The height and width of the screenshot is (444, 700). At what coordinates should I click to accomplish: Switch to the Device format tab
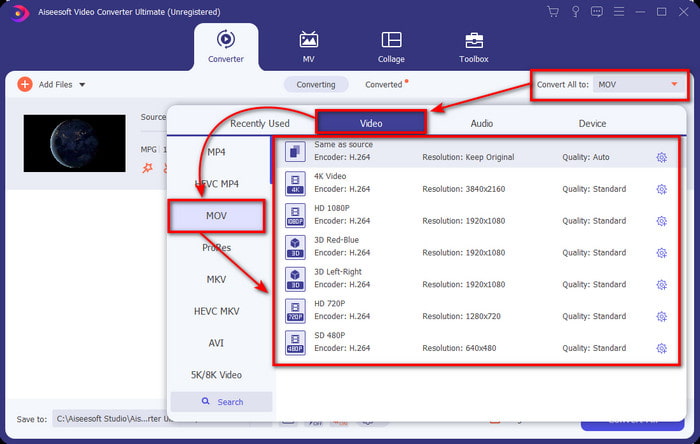pos(592,124)
